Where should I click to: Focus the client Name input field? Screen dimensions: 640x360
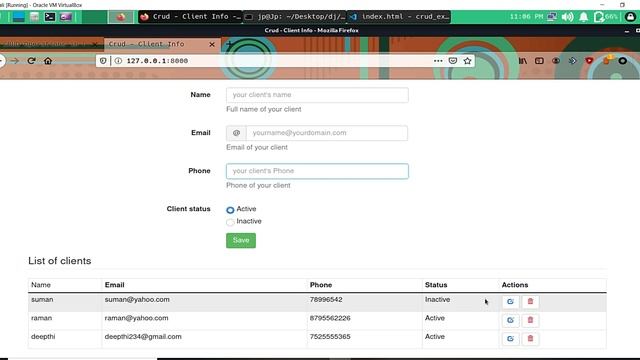click(x=317, y=95)
